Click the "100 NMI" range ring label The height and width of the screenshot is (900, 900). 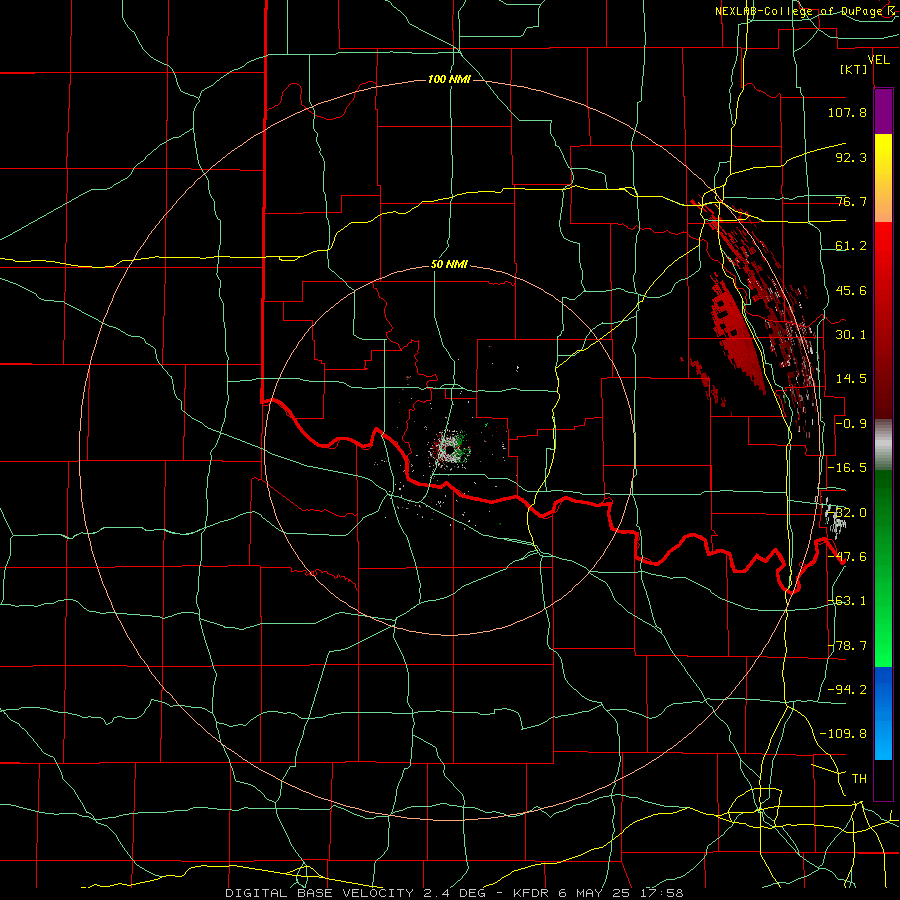click(x=449, y=79)
